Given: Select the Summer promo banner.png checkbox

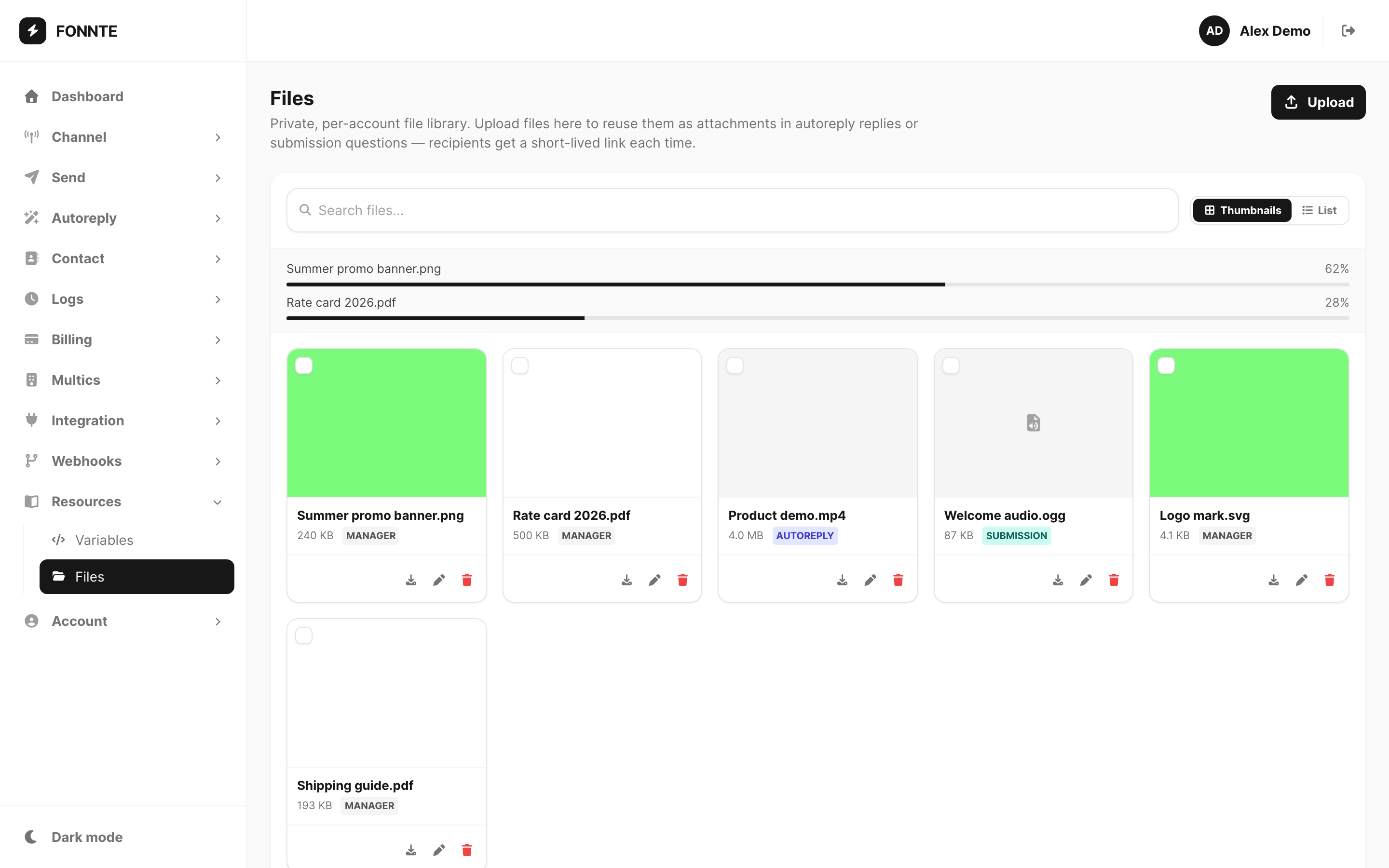Looking at the screenshot, I should coord(304,366).
